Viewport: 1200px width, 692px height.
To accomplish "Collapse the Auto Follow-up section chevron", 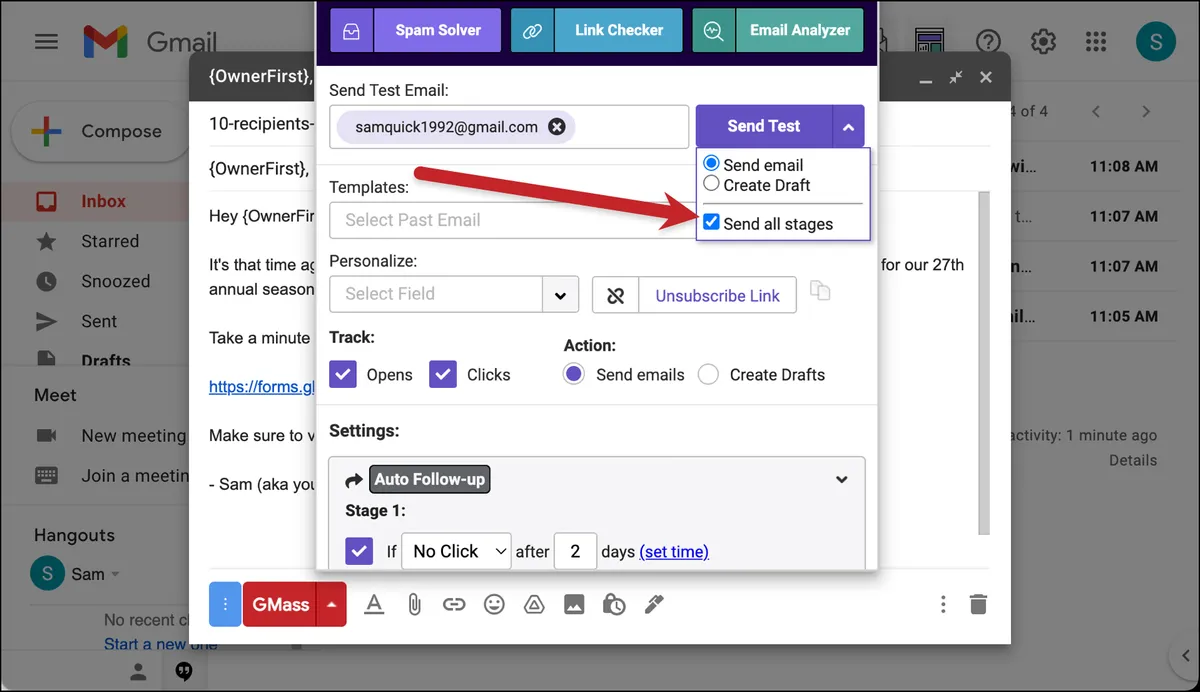I will [x=842, y=479].
